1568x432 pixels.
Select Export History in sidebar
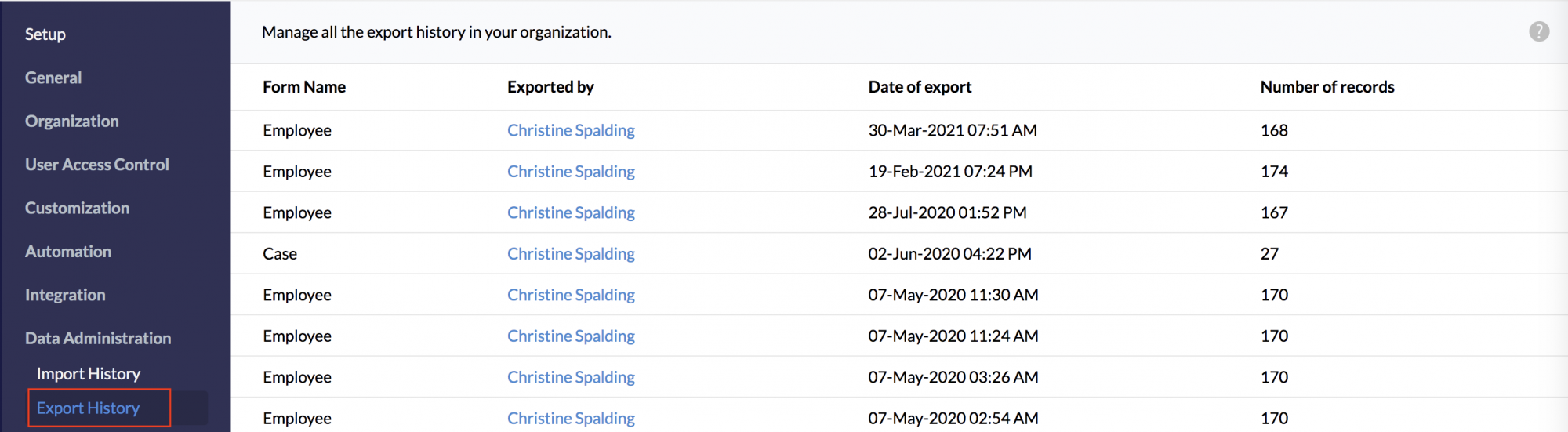89,408
